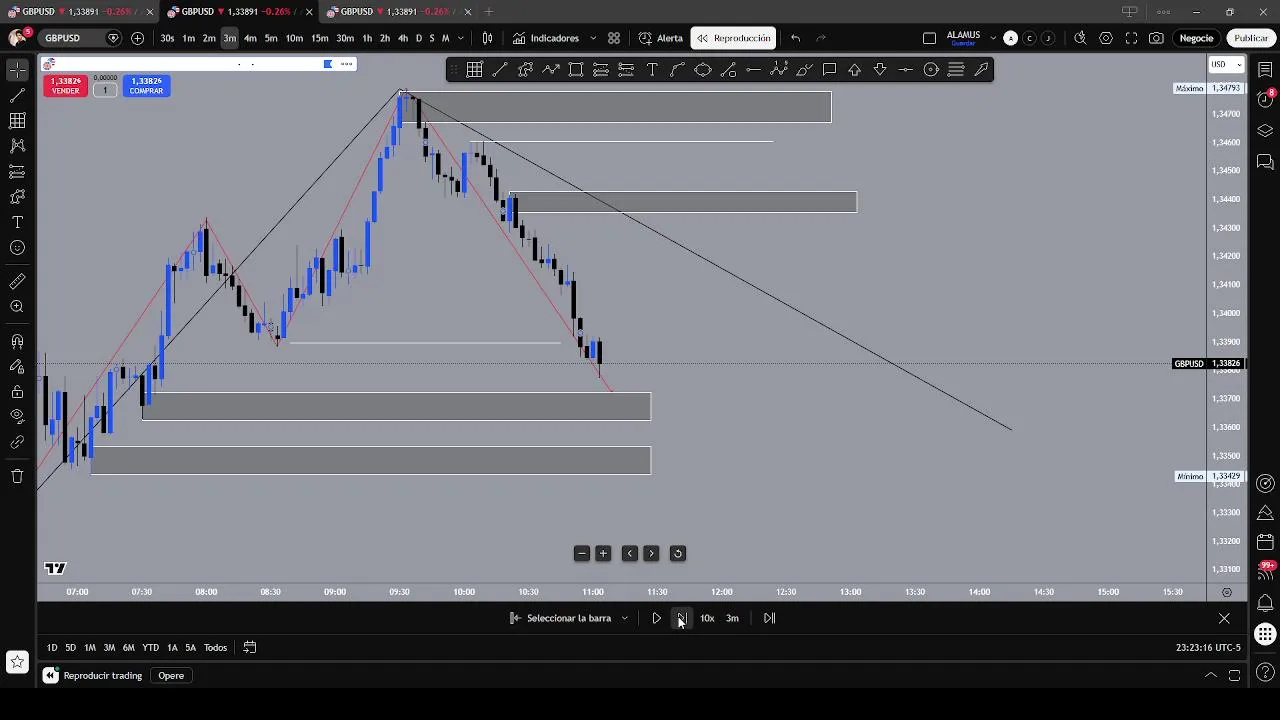Toggle Reproducción bar replay mode

pos(735,38)
